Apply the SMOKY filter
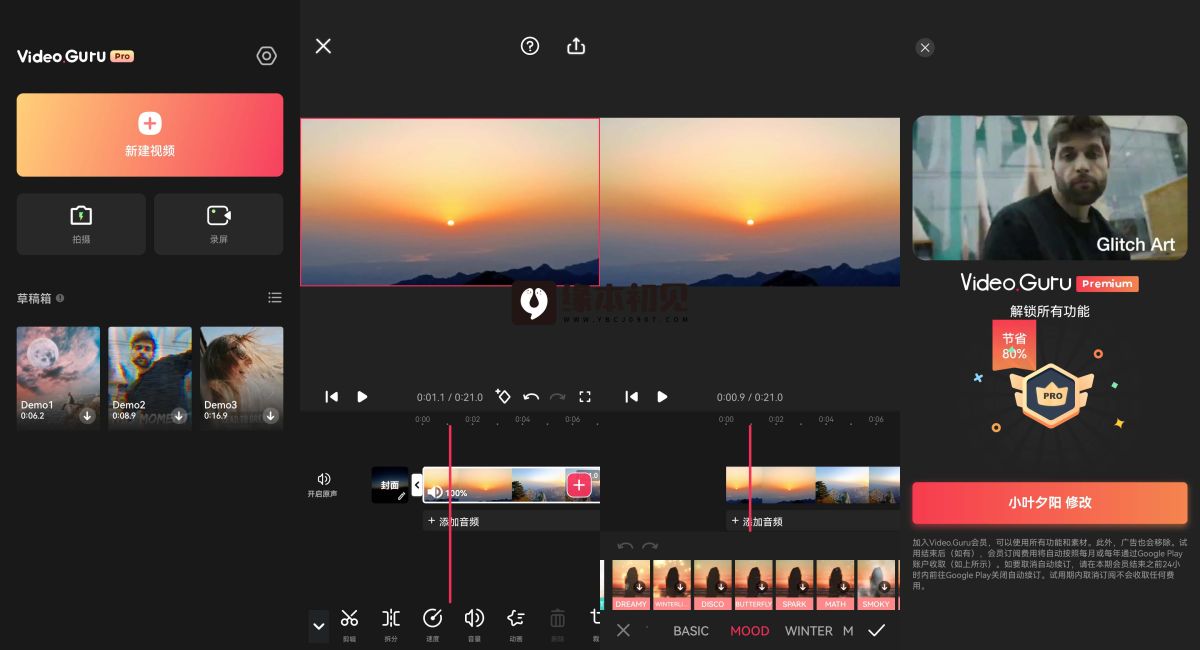 [x=876, y=584]
